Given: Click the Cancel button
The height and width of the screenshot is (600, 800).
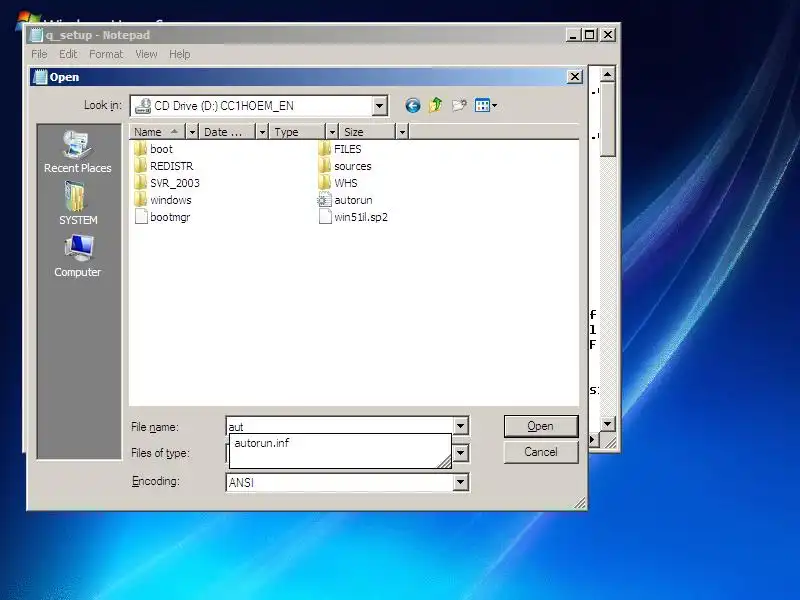Looking at the screenshot, I should [541, 452].
